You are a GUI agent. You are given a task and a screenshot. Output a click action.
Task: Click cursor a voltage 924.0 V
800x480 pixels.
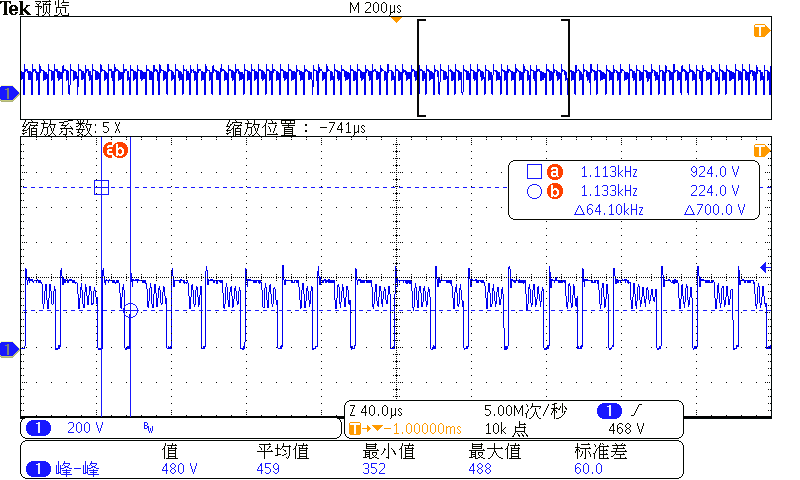(x=715, y=172)
